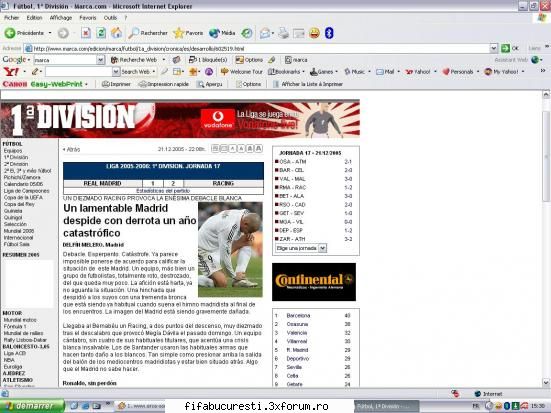Click the Stop loading icon
Image resolution: width=551 pixels, height=413 pixels.
coord(85,33)
